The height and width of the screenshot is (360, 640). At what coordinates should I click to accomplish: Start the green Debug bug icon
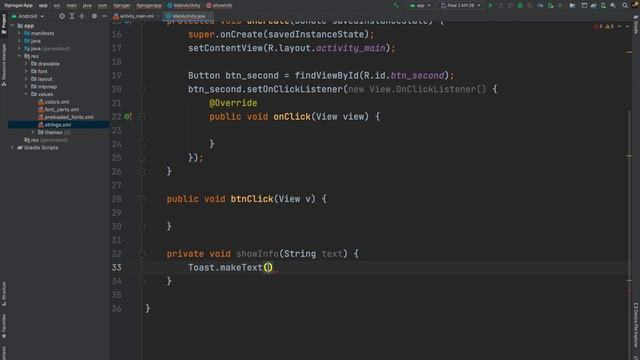(x=520, y=5)
